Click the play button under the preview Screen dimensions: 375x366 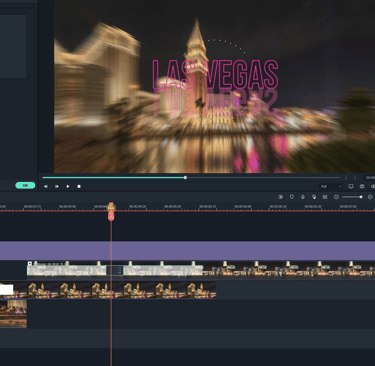[68, 186]
